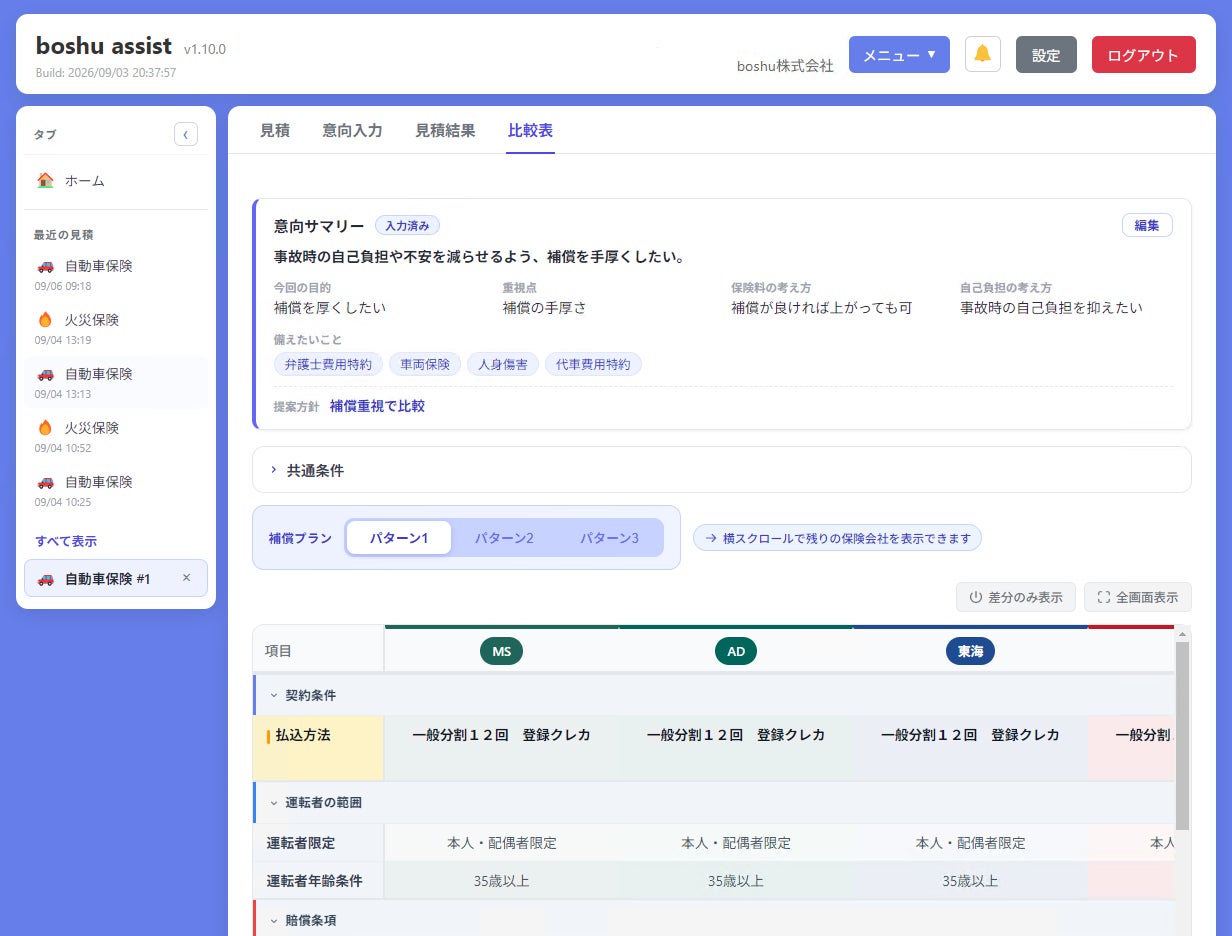1232x936 pixels.
Task: Click the MS insurer badge
Action: [x=501, y=651]
